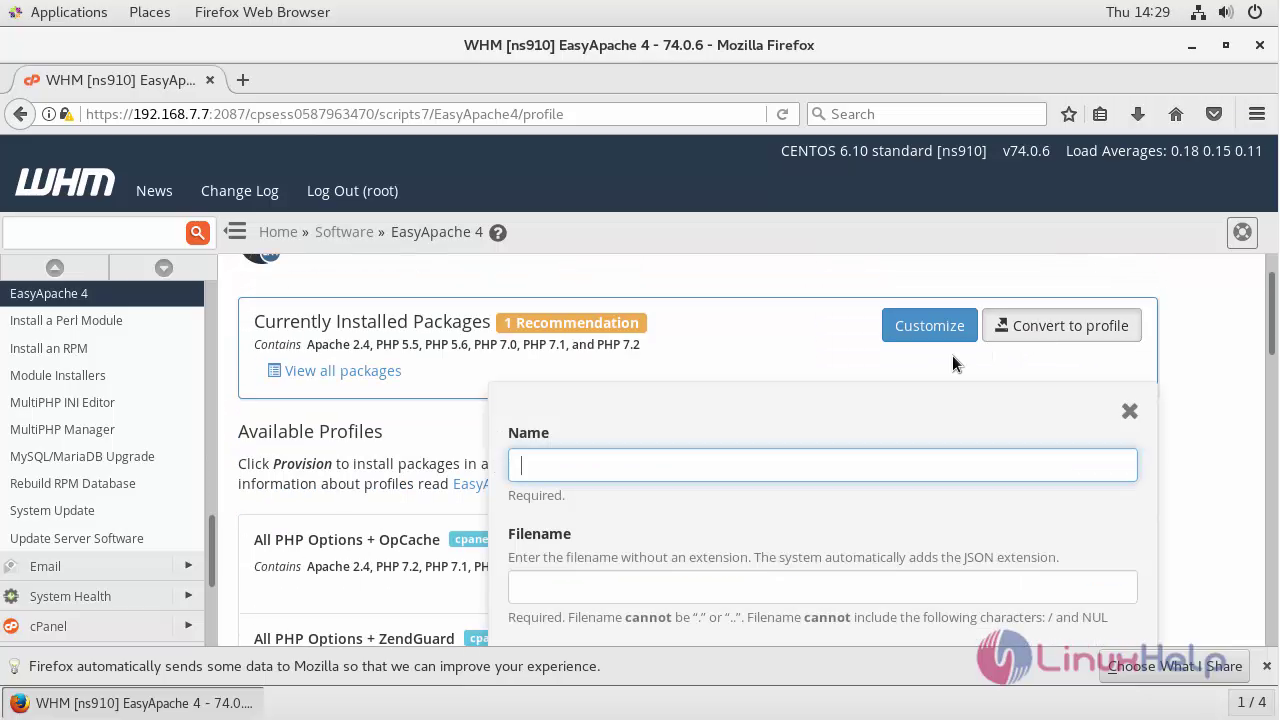Click the 1 Recommendation badge

point(571,323)
